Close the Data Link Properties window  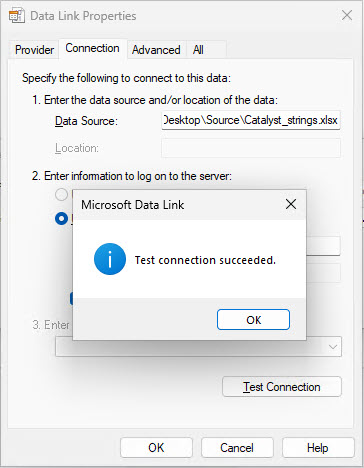(347, 15)
